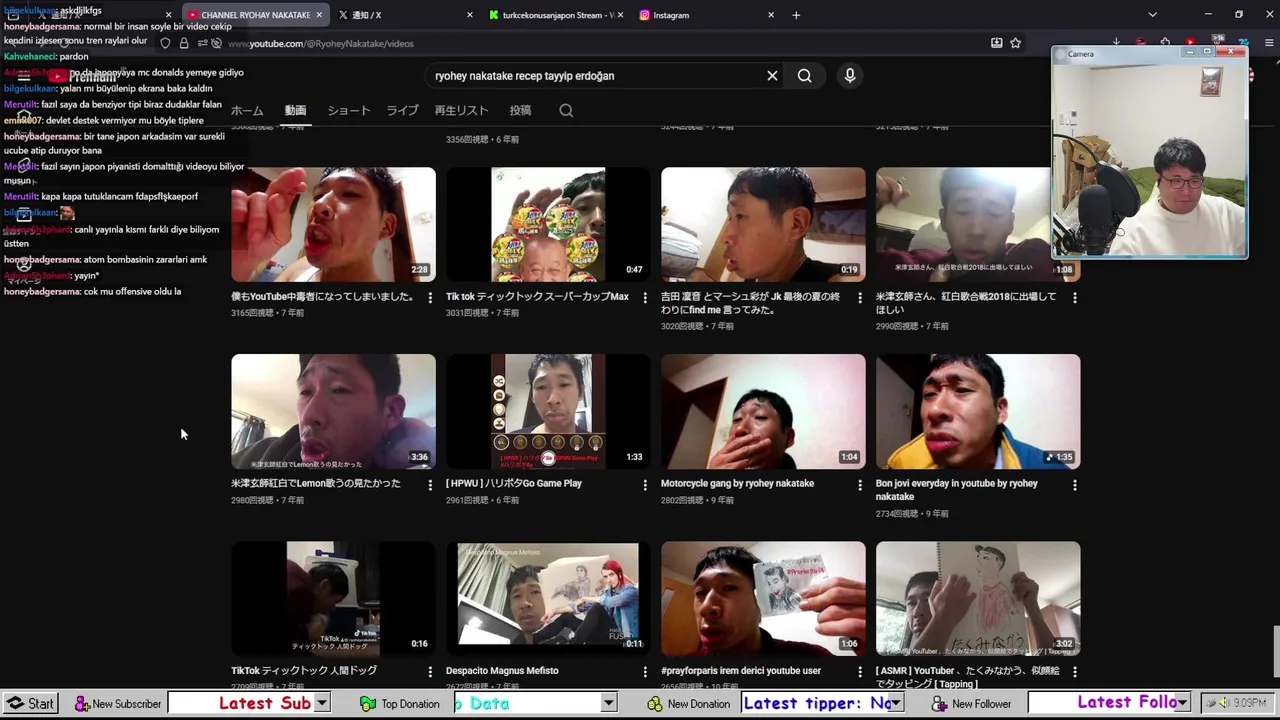Bookmark this page with the star icon

(1016, 43)
